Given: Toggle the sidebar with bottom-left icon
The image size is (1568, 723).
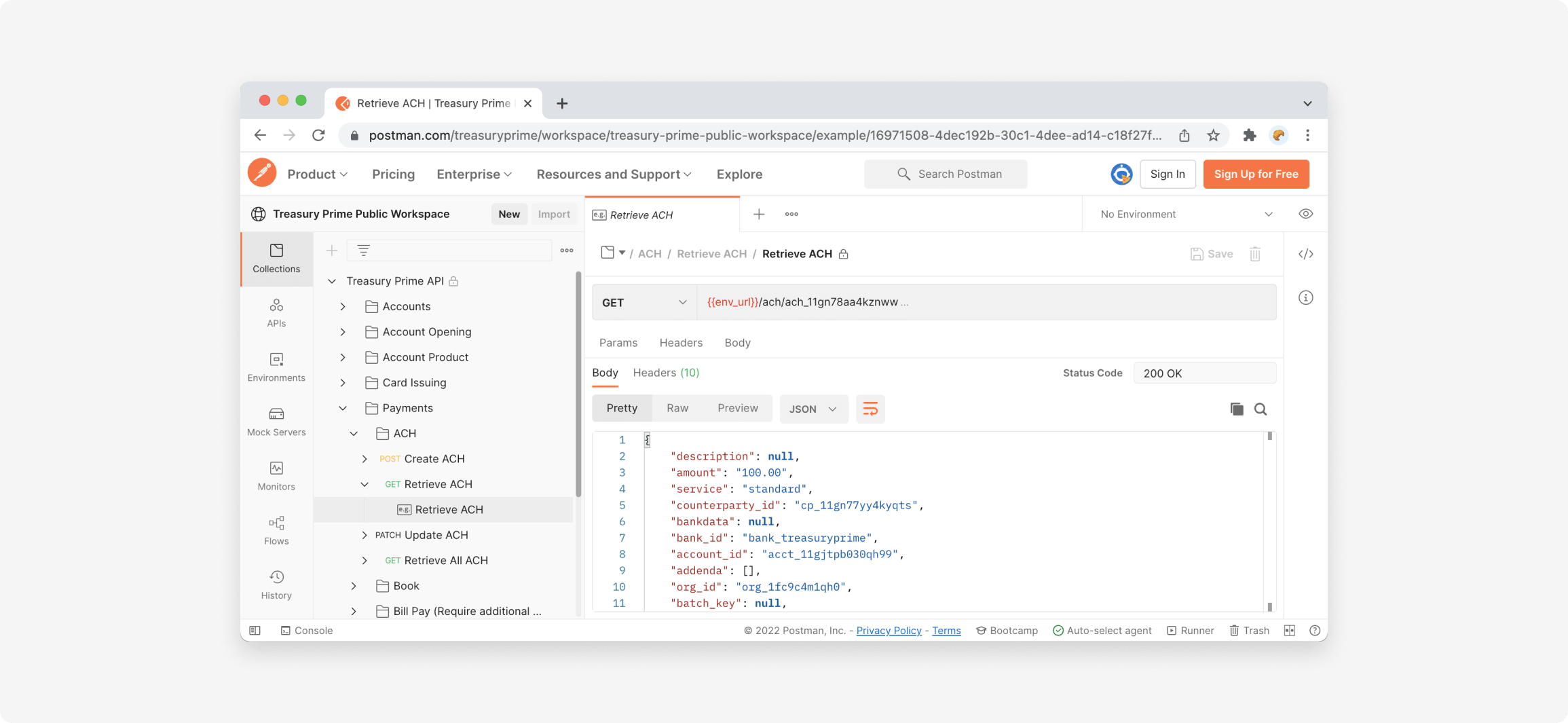Looking at the screenshot, I should click(255, 630).
